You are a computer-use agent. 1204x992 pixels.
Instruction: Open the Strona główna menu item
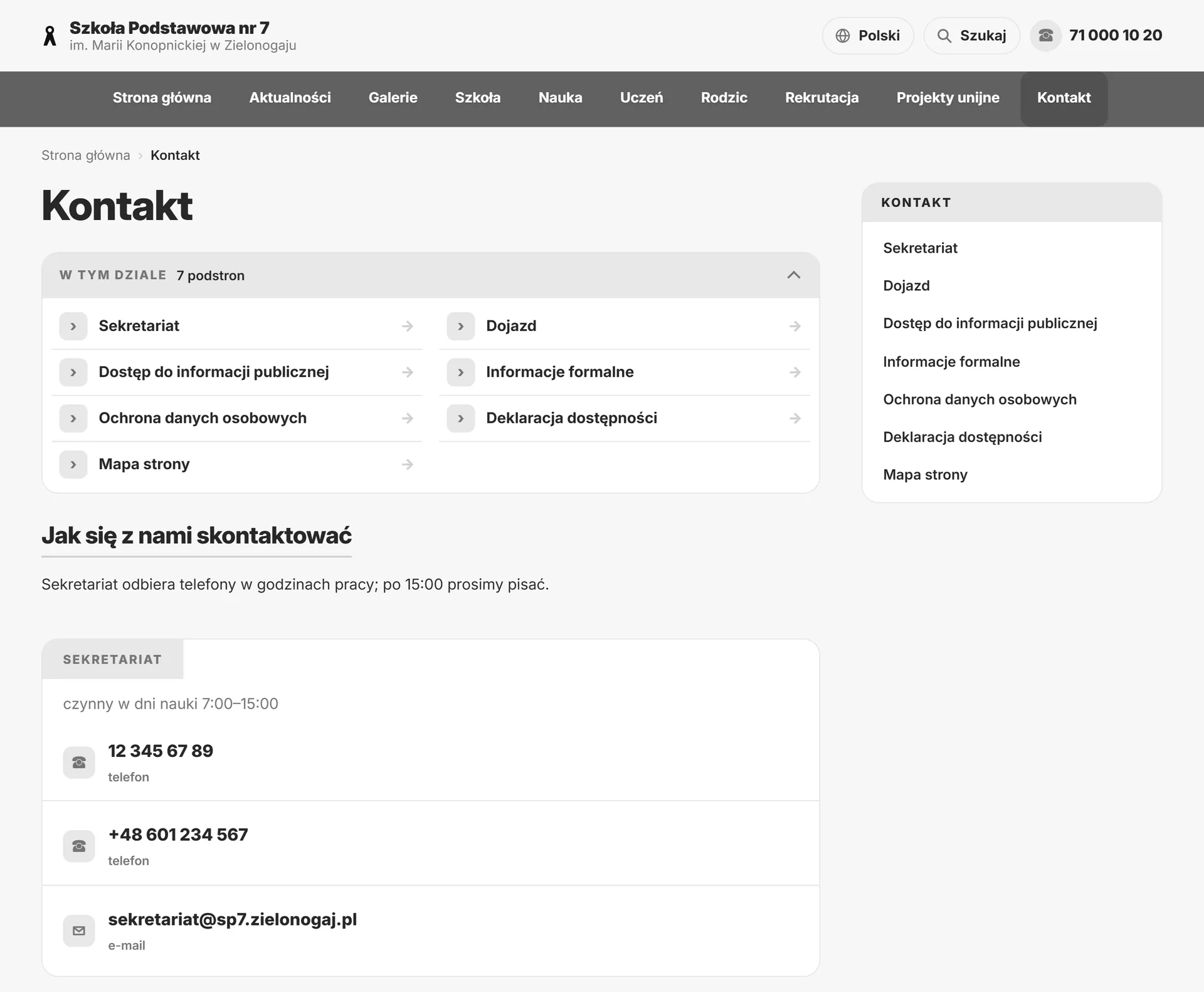point(162,98)
